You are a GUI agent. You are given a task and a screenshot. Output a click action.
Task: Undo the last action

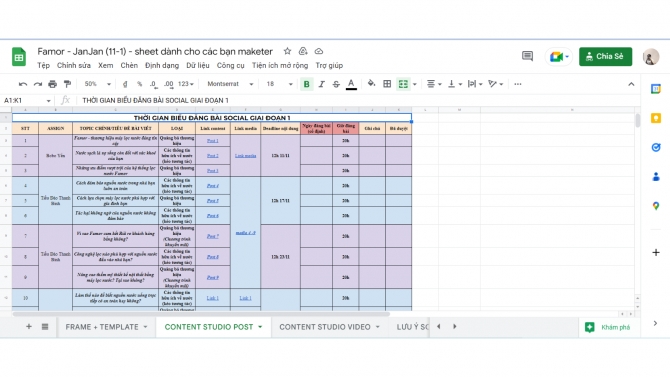click(23, 84)
